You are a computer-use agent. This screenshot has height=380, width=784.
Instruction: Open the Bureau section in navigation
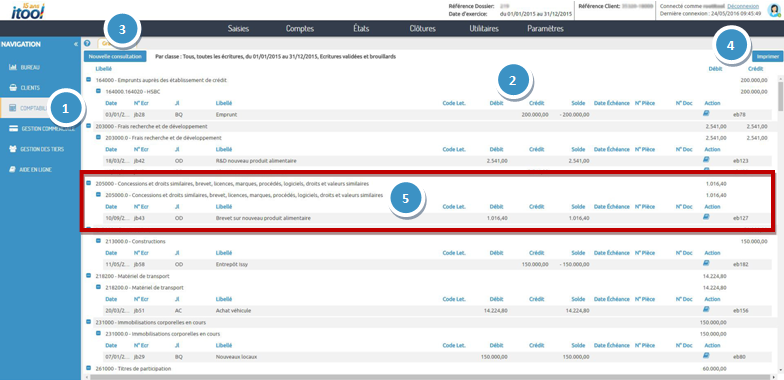[24, 67]
